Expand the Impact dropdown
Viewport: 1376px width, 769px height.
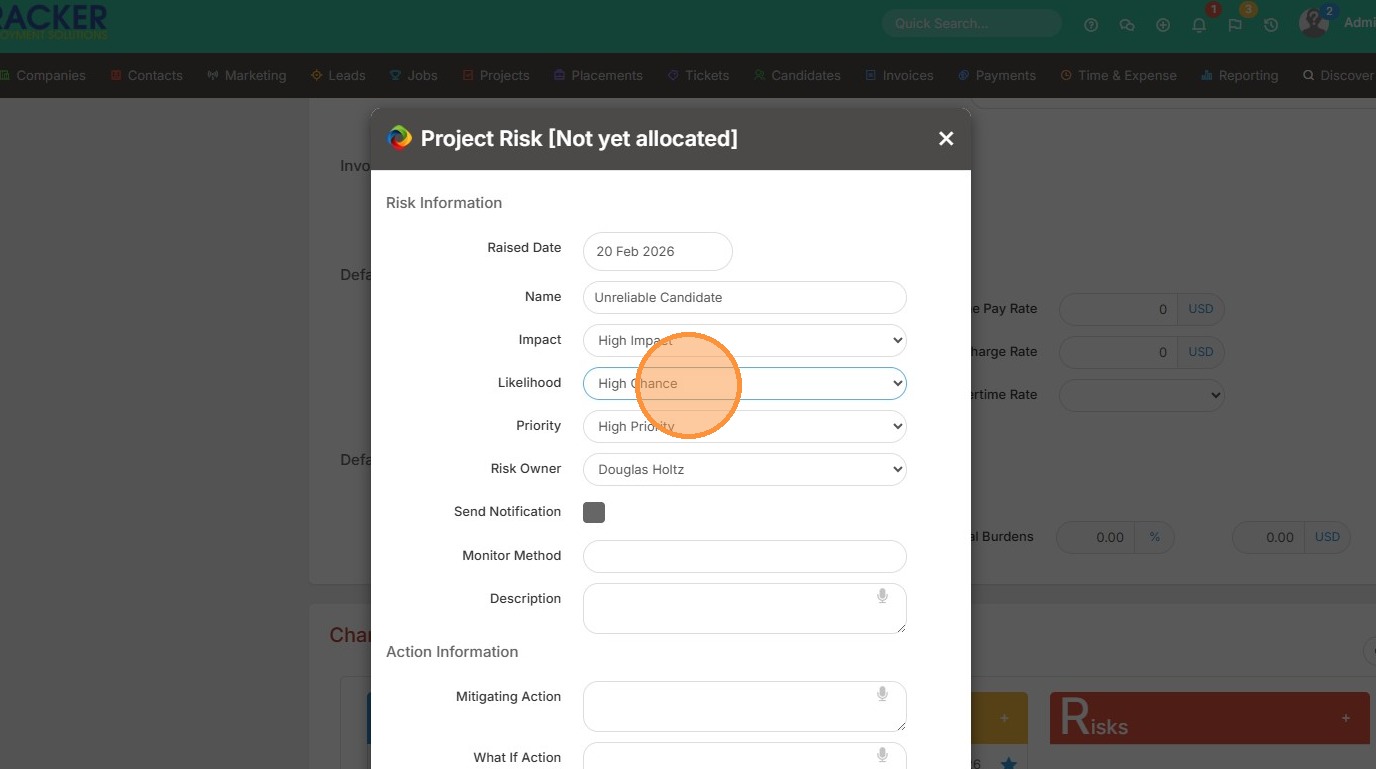coord(744,340)
